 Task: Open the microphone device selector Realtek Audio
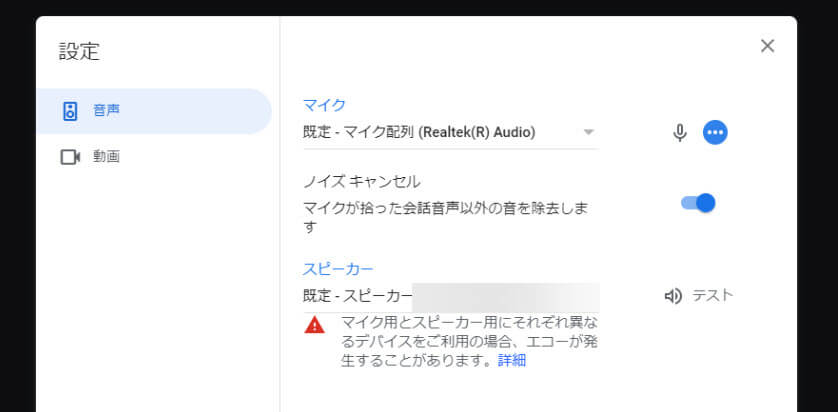click(x=451, y=133)
